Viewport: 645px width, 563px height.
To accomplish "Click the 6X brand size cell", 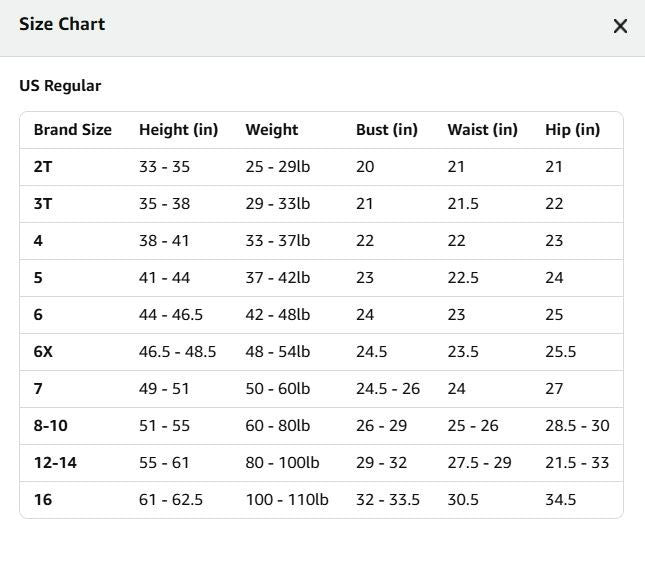I will [43, 352].
